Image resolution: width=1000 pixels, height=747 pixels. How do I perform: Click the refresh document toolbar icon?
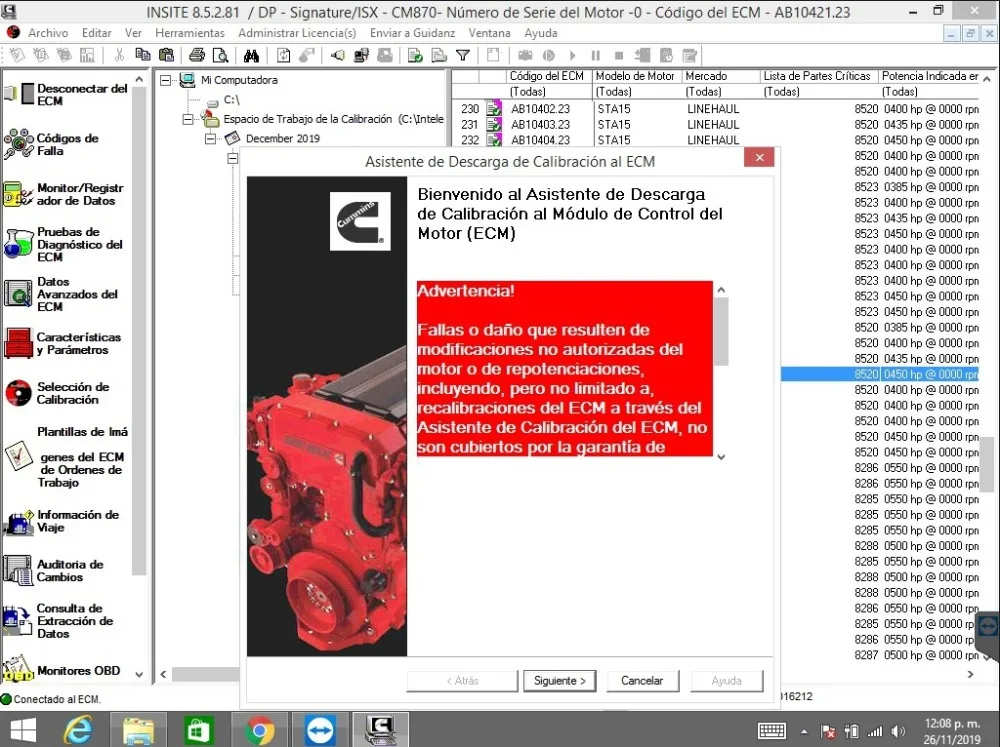283,55
